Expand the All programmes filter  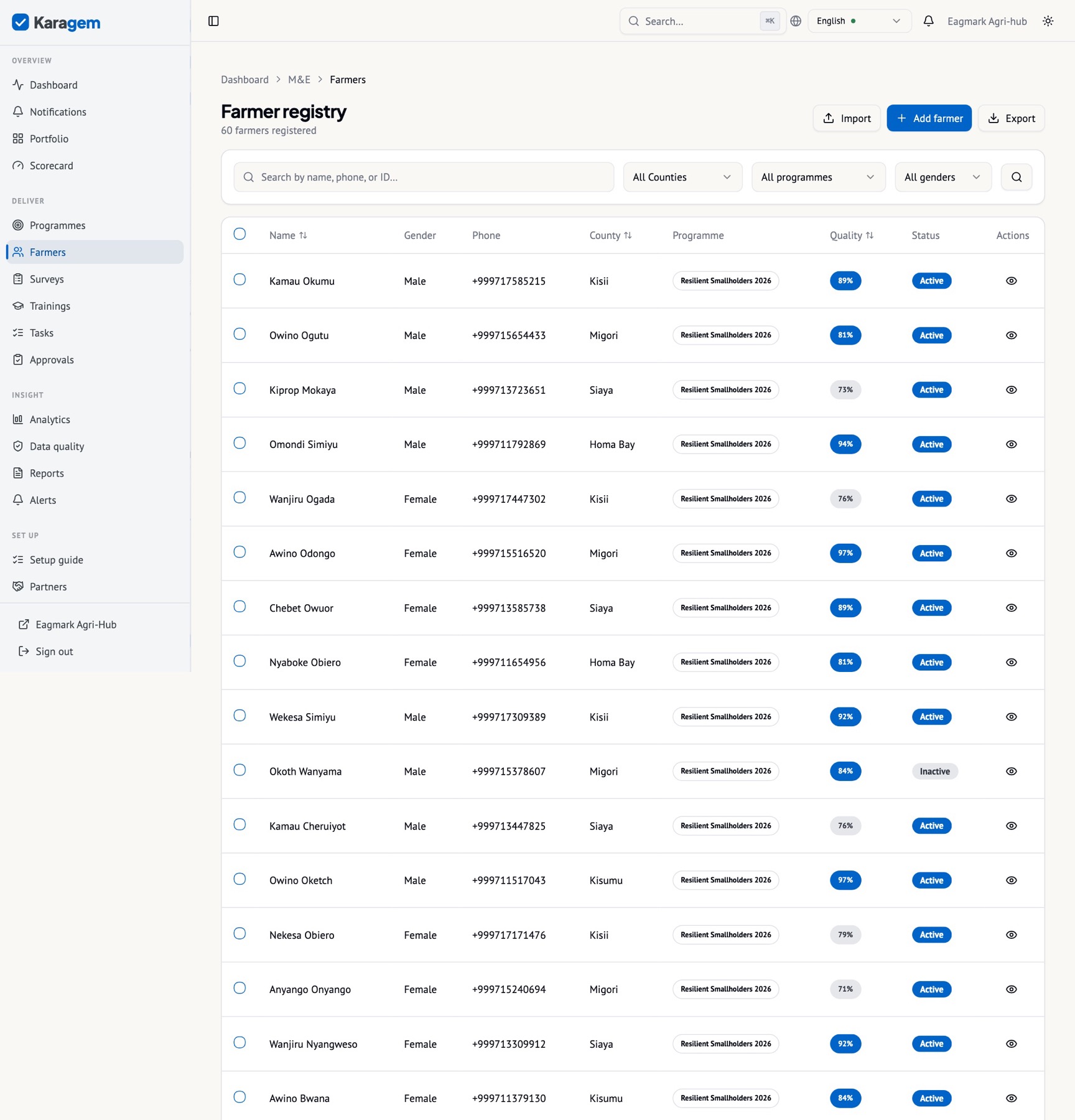tap(818, 177)
